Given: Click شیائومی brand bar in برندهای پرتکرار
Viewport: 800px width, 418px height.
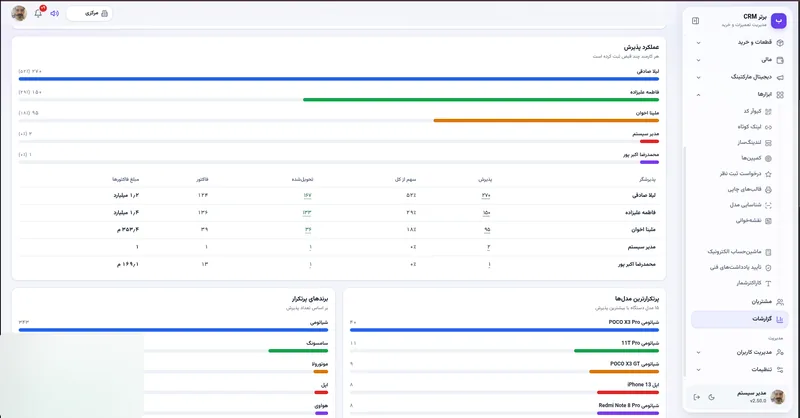Looking at the screenshot, I should 173,330.
